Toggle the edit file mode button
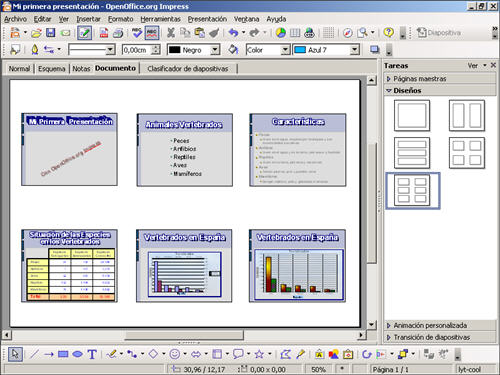This screenshot has height=375, width=500. [85, 33]
